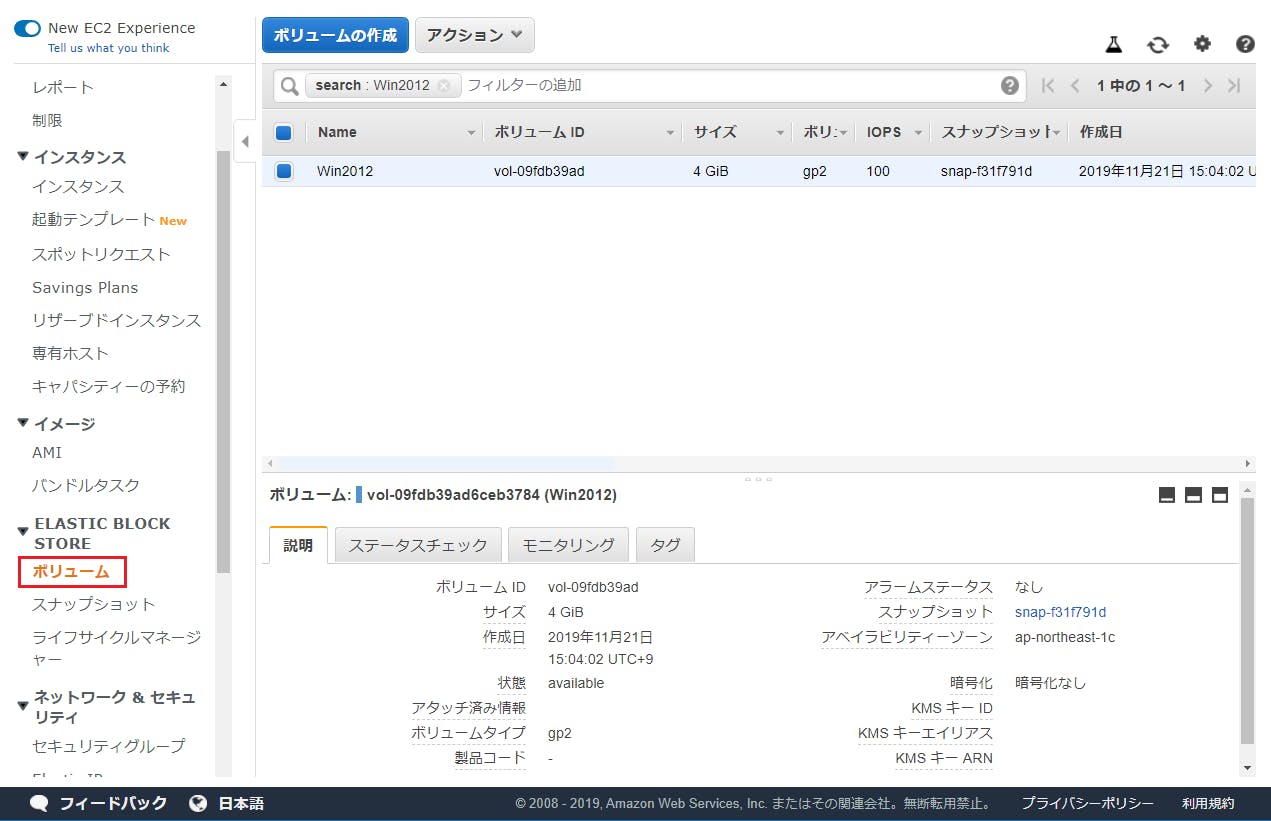
Task: Open 専有ホスト in sidebar
Action: point(70,353)
